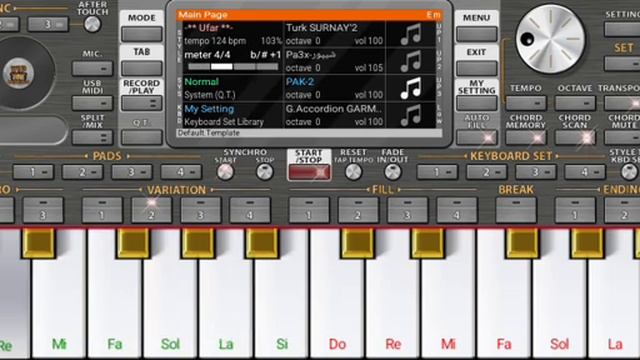
Task: Select Keyboard Set 3
Action: click(x=536, y=172)
